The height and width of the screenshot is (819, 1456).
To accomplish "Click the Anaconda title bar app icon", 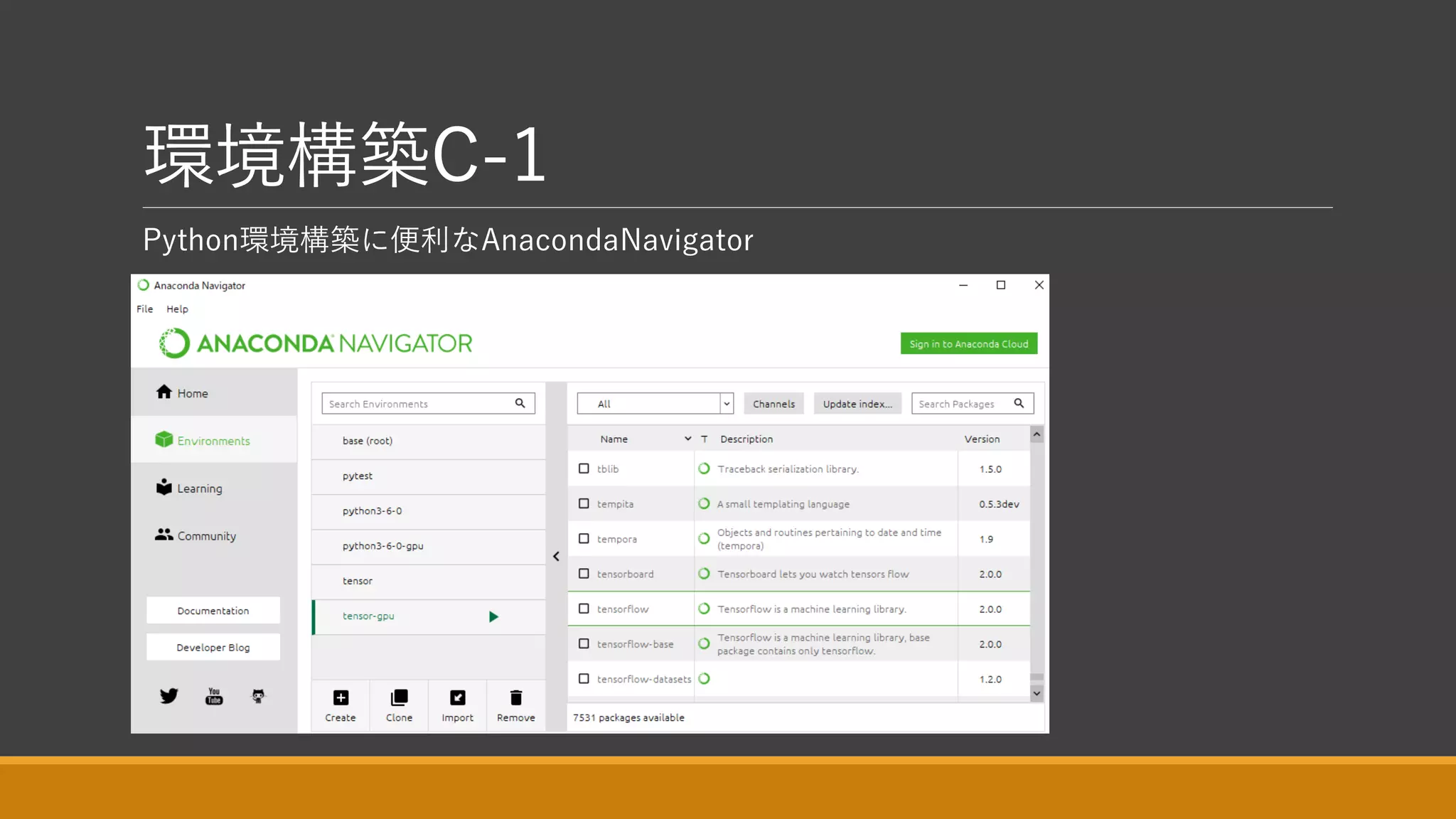I will 143,285.
